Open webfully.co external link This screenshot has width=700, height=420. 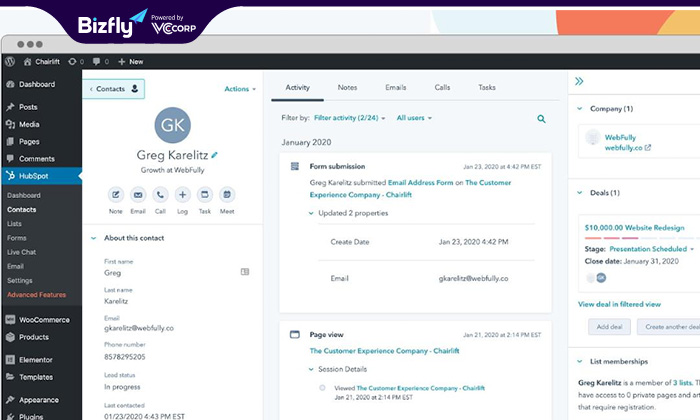click(x=628, y=148)
